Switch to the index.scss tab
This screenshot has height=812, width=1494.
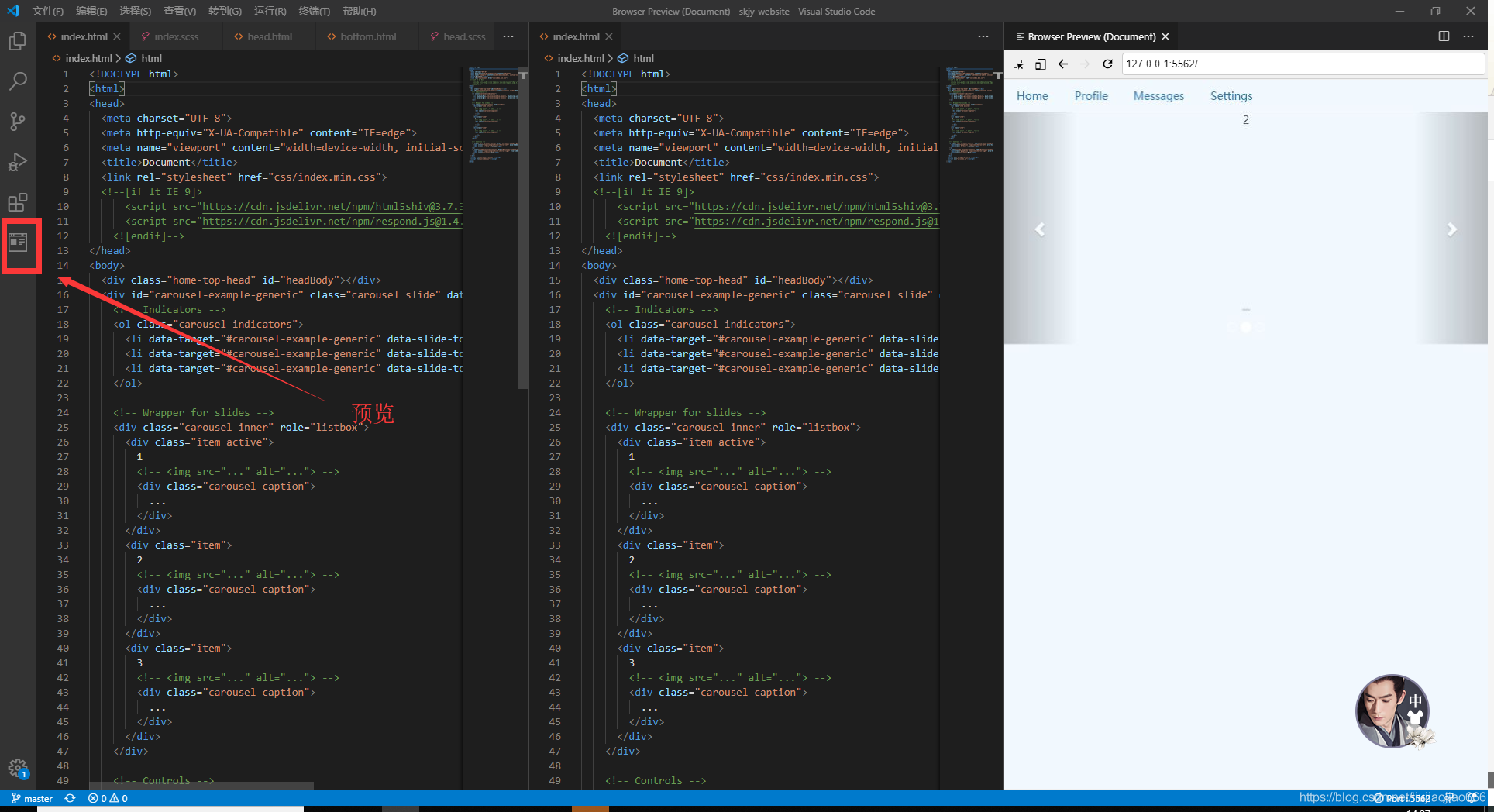click(x=175, y=36)
